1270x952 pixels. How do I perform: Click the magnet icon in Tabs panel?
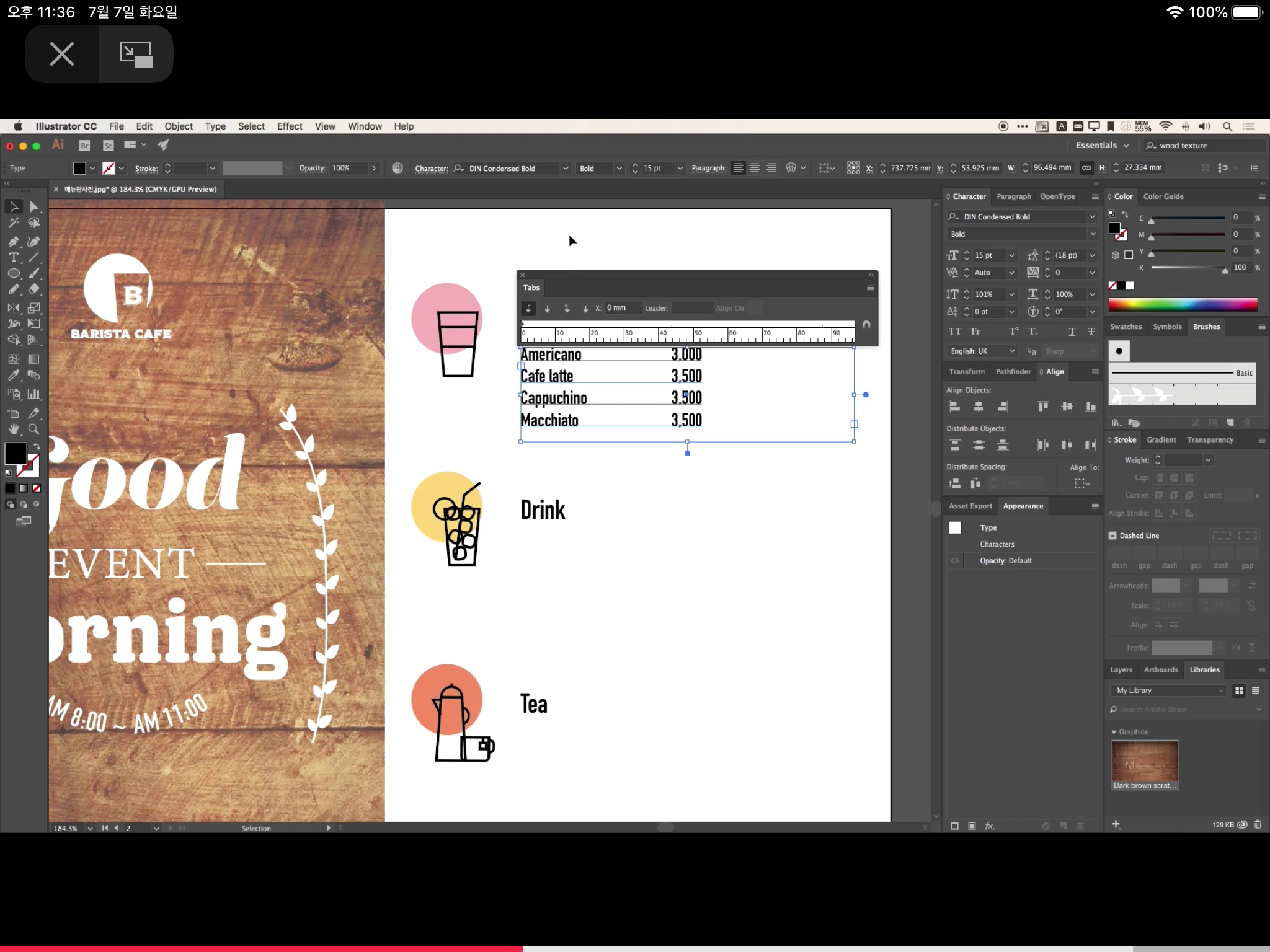tap(866, 325)
